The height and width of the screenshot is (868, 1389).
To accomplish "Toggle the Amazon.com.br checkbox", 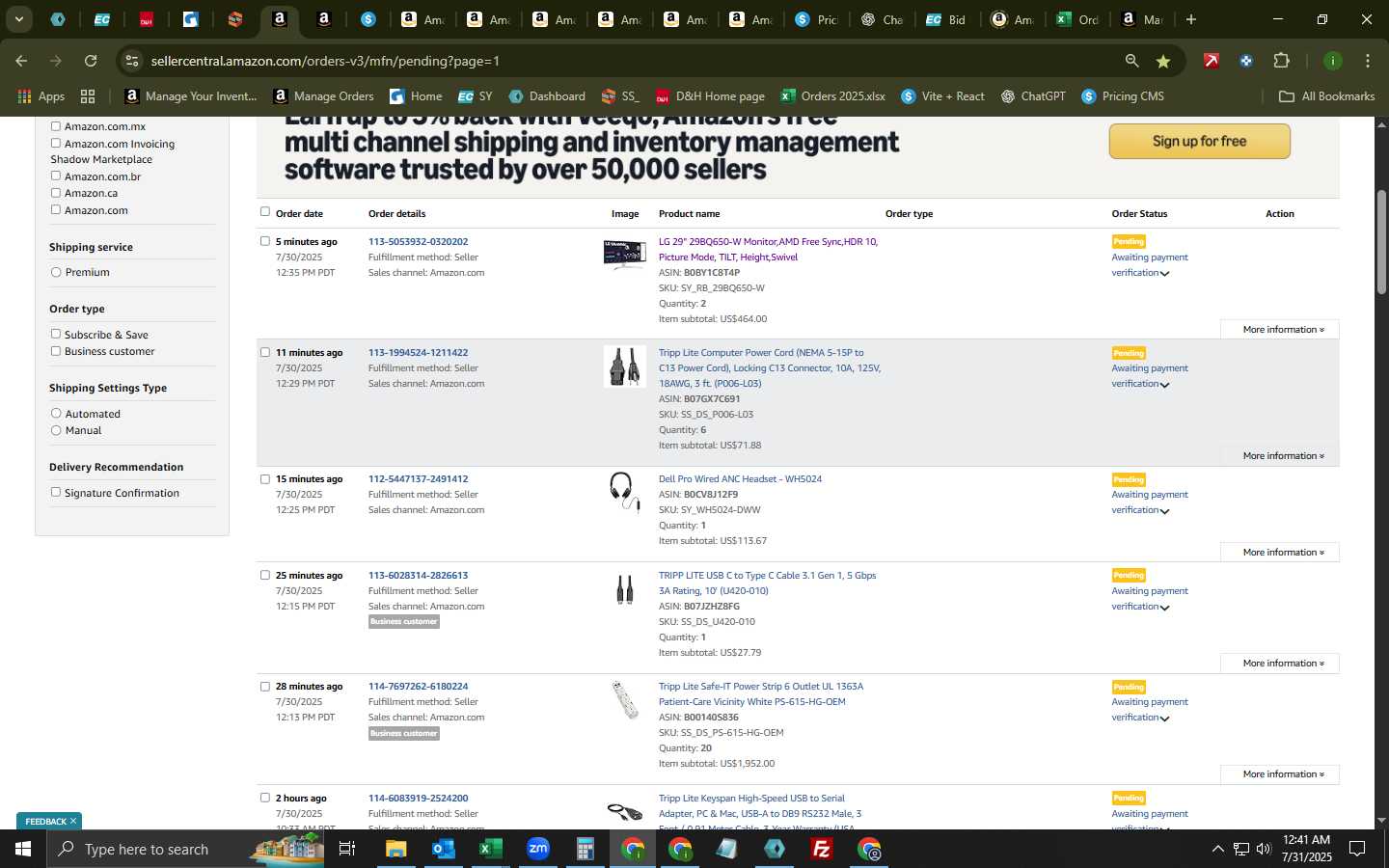I will click(56, 176).
